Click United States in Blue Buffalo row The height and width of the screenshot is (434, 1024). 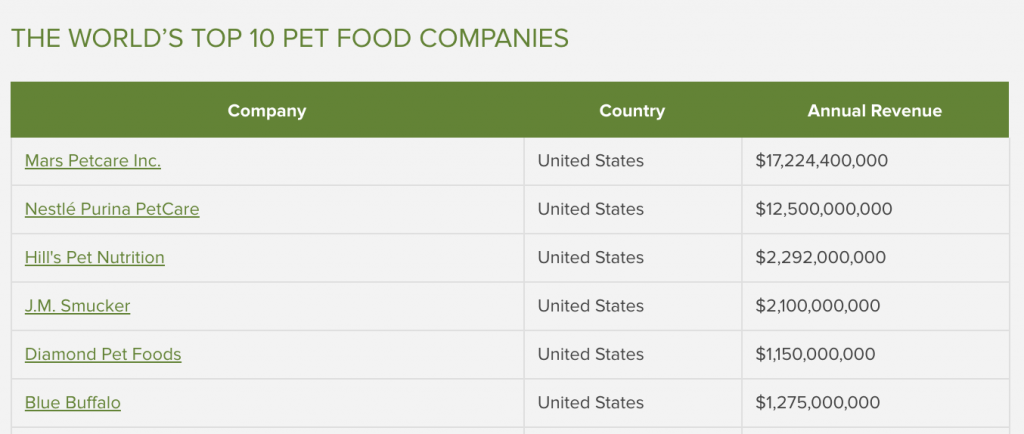(x=590, y=402)
